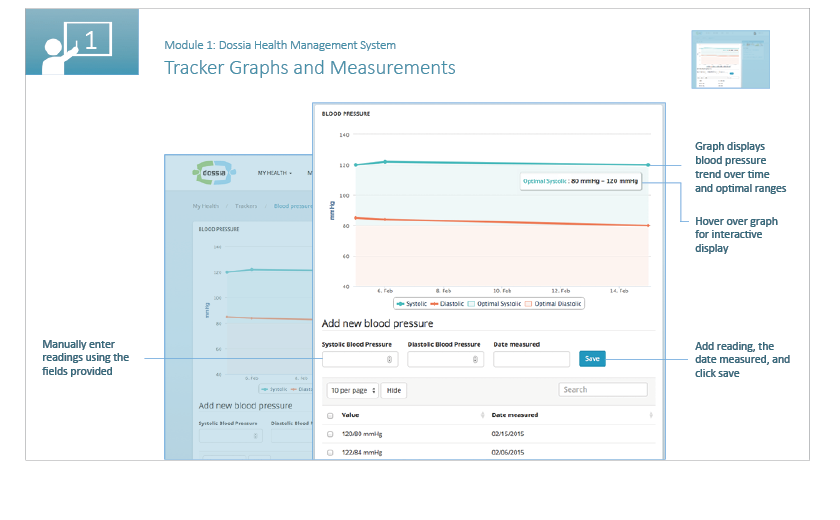The height and width of the screenshot is (520, 840).
Task: Open the 10 per page dropdown
Action: point(352,390)
